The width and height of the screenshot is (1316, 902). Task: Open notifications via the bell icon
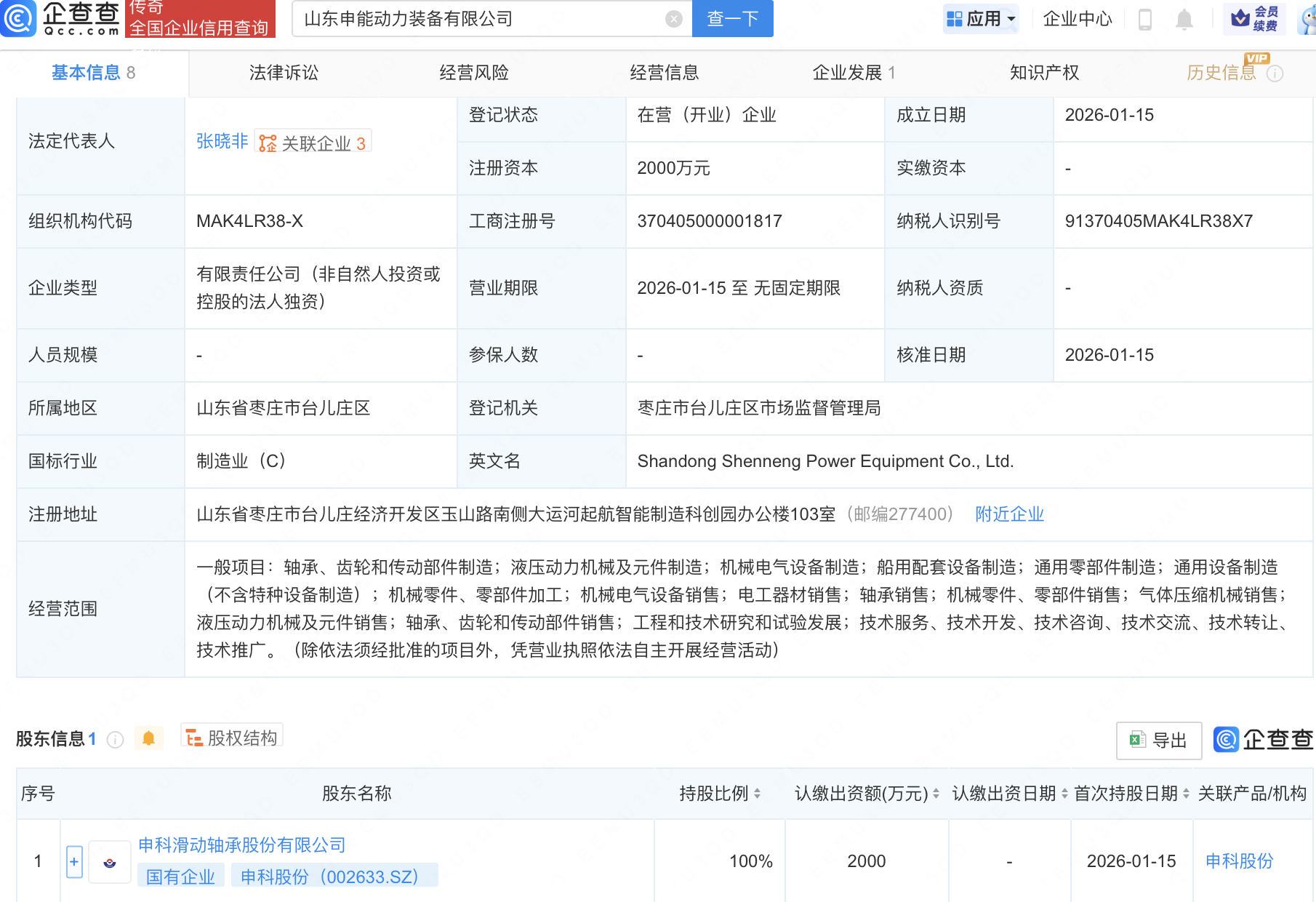pos(1183,20)
